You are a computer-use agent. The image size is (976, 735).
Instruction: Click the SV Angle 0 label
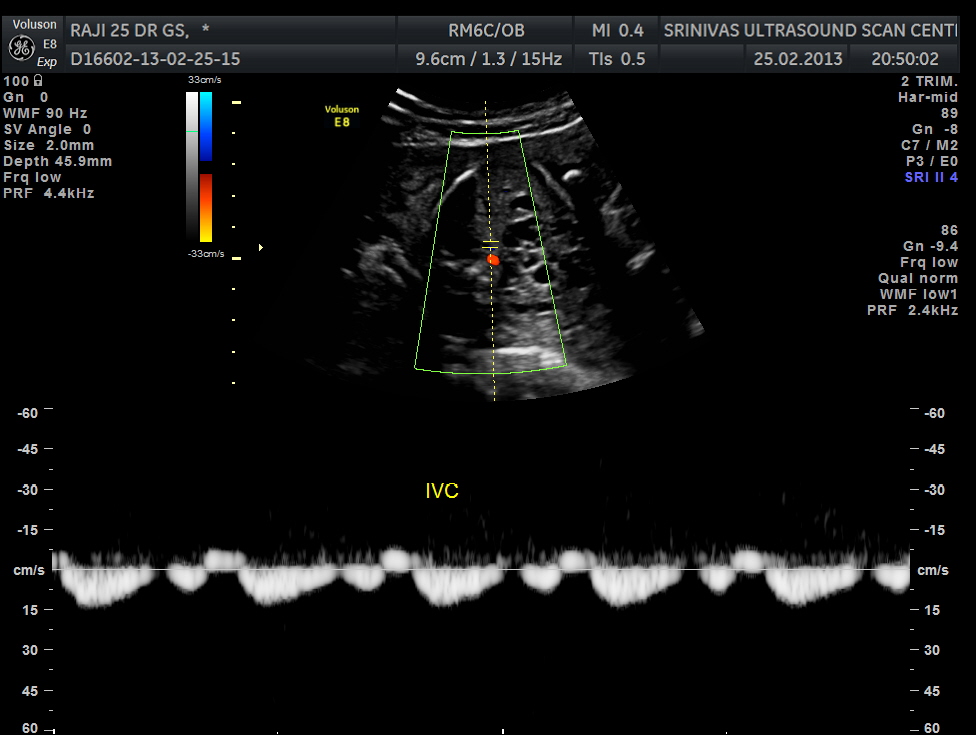(47, 129)
